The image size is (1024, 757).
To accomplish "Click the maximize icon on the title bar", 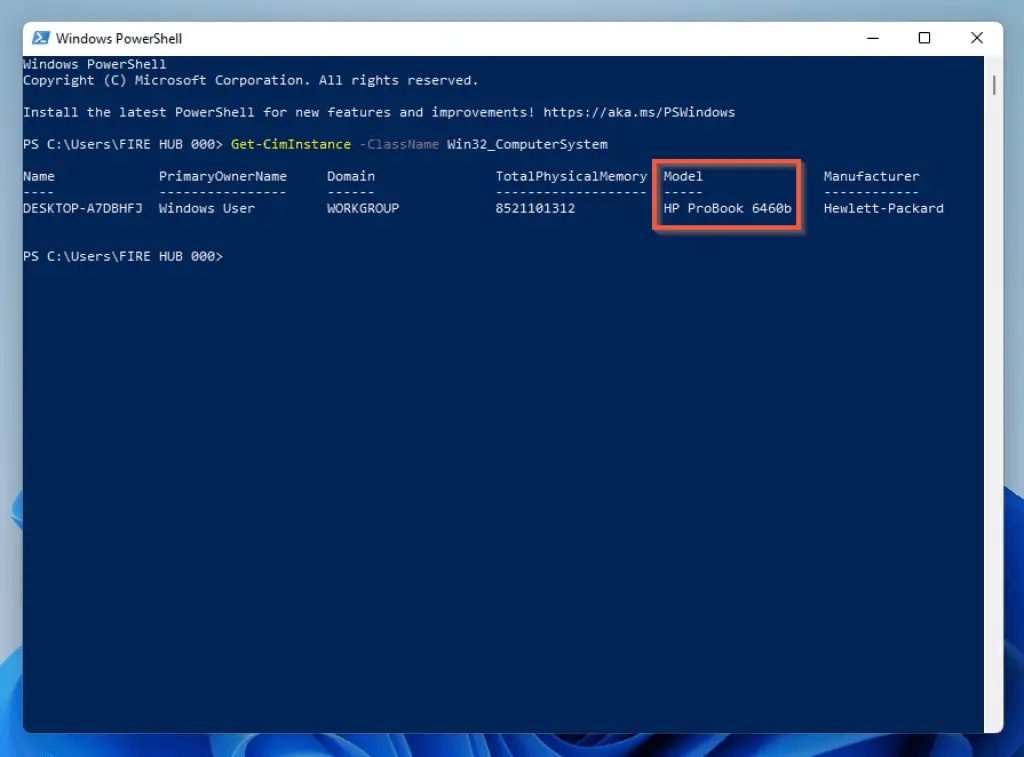I will pyautogui.click(x=923, y=38).
